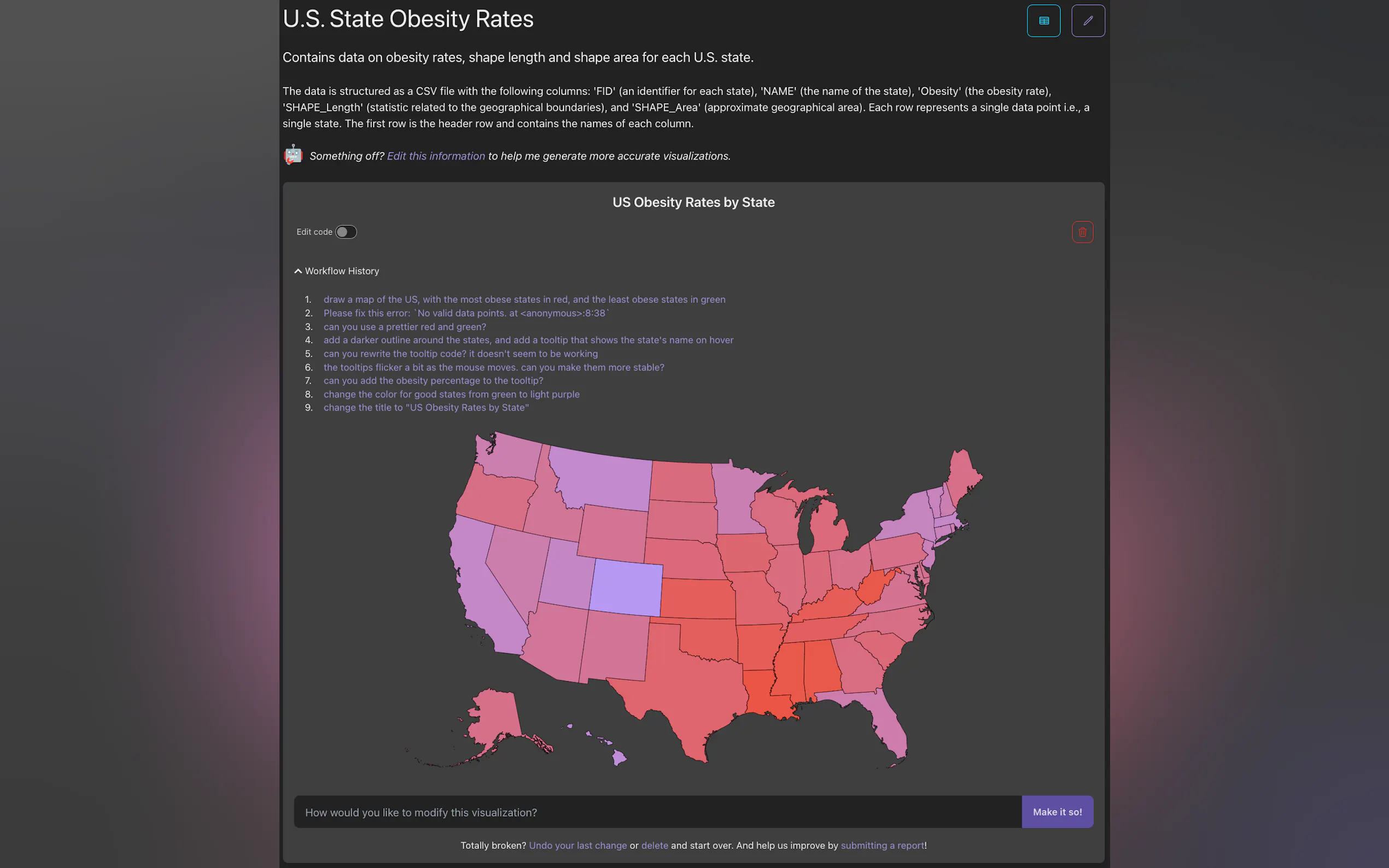Click the Texas state on the map
Screen dimensions: 1389x868
pyautogui.click(x=689, y=689)
